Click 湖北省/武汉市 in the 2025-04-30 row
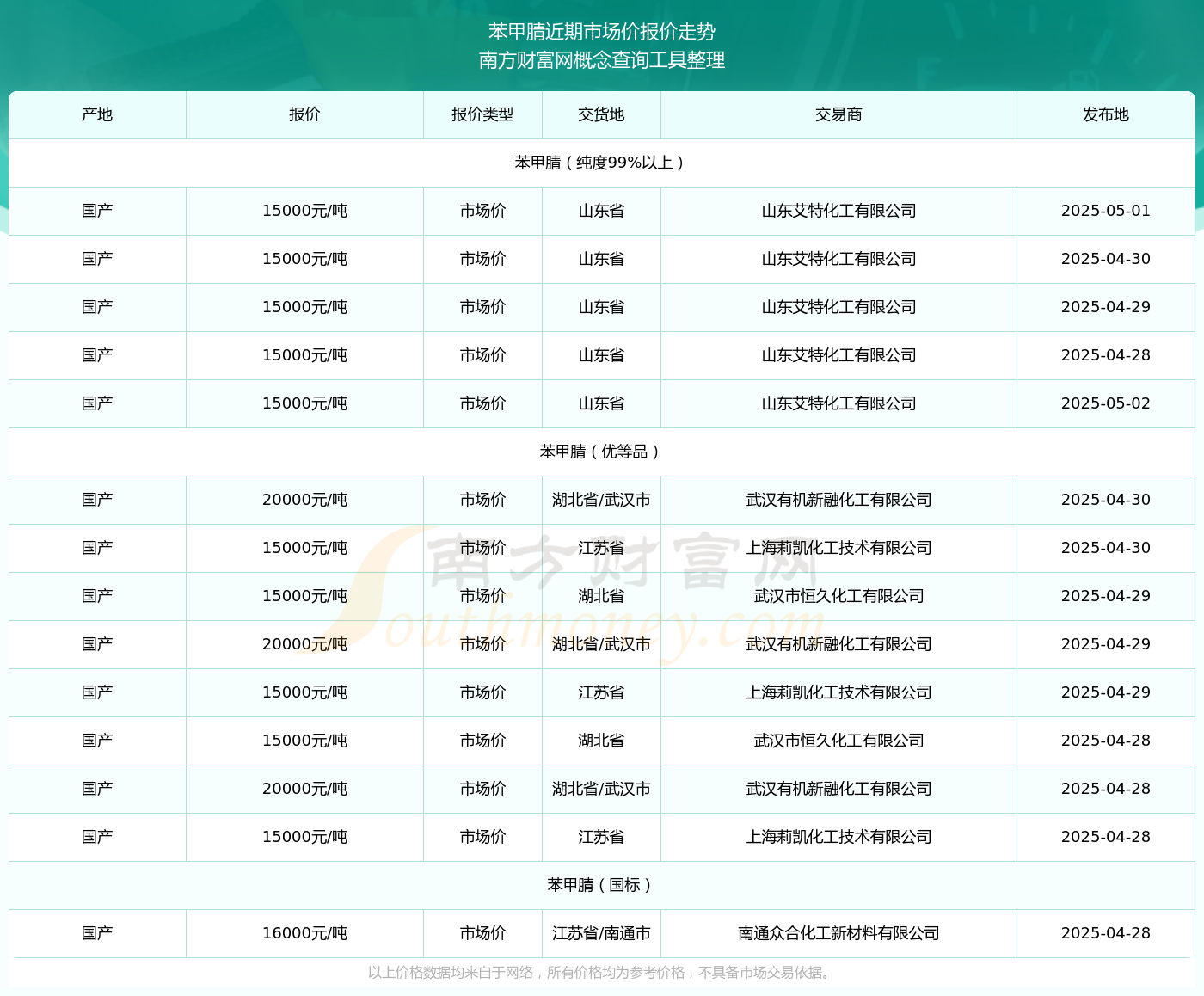The height and width of the screenshot is (996, 1204). tap(601, 500)
